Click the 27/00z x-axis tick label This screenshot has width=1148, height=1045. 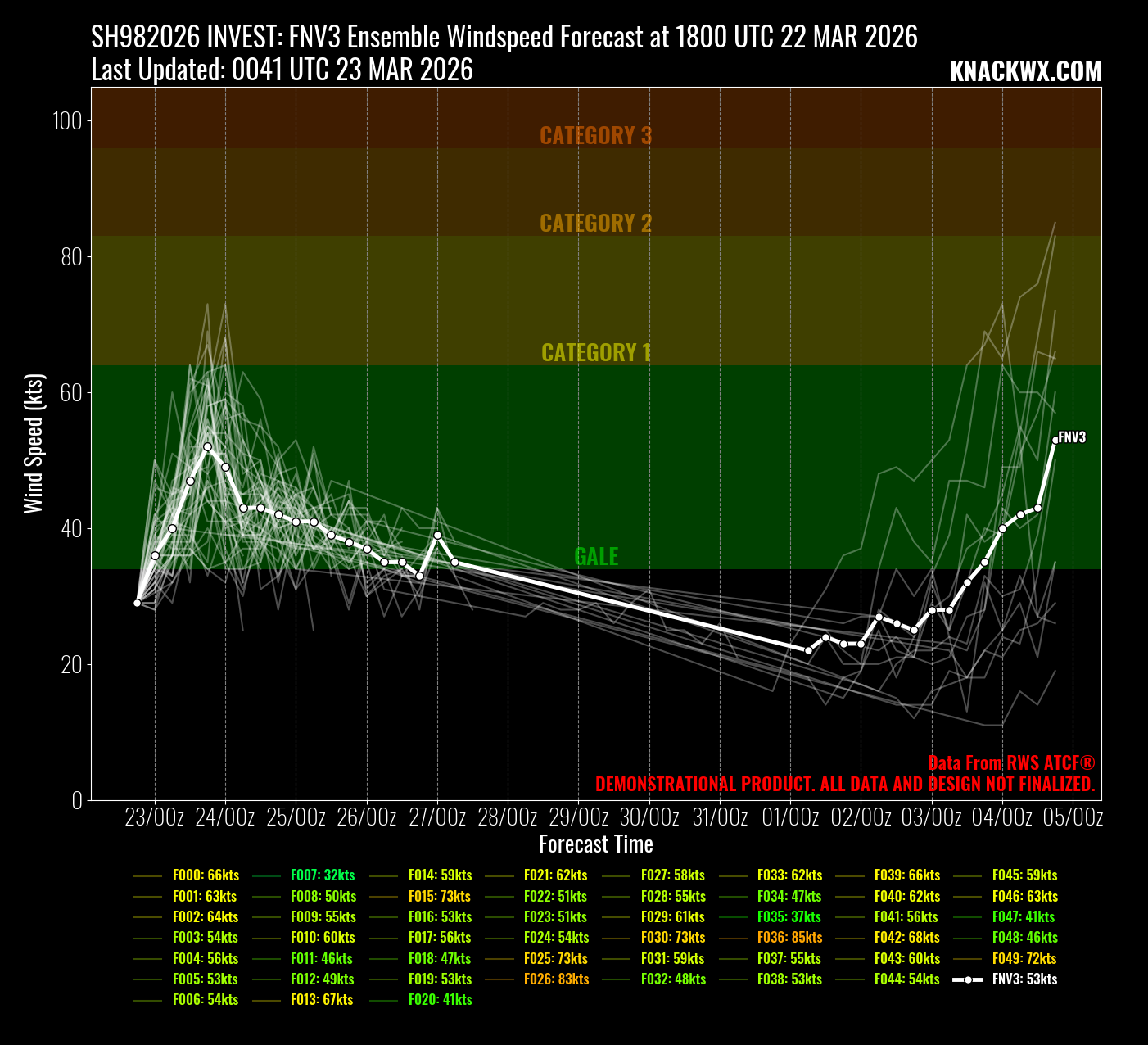pos(437,817)
